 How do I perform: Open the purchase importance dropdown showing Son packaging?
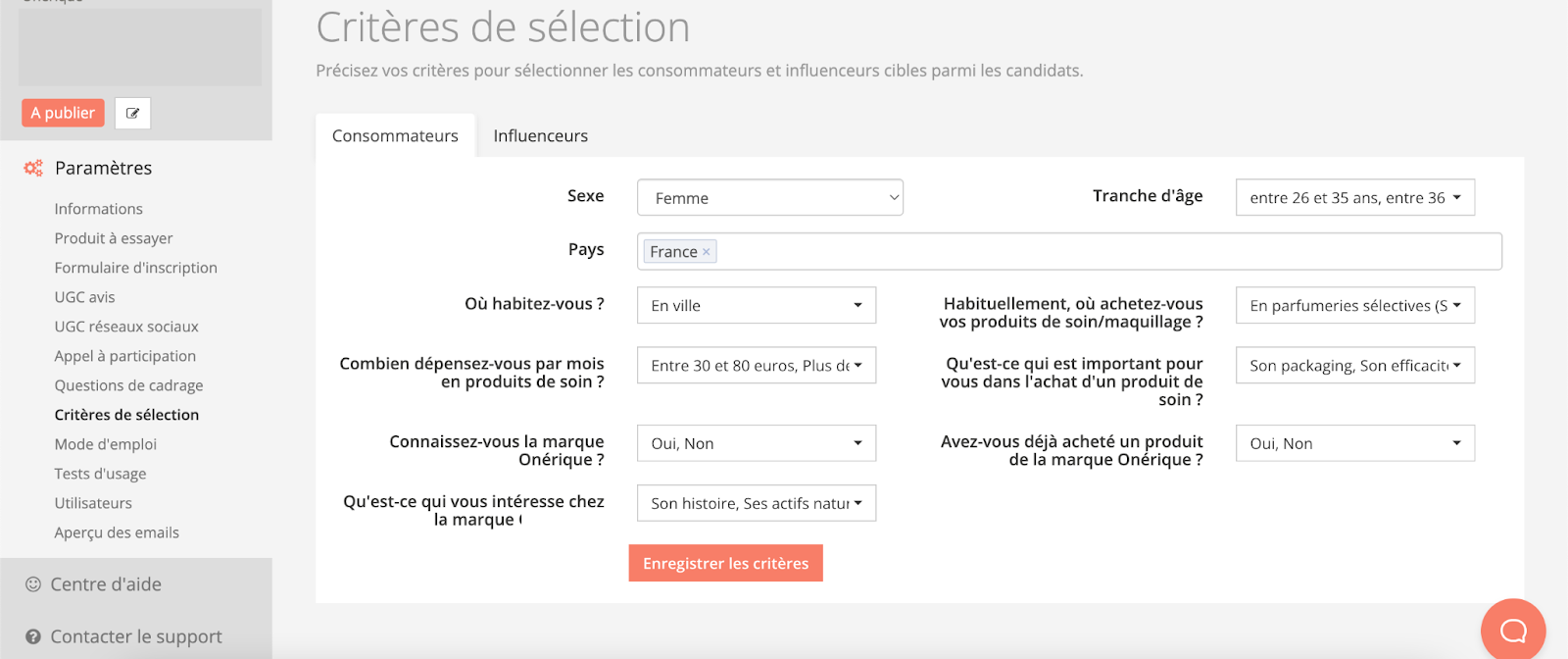[x=1354, y=366]
